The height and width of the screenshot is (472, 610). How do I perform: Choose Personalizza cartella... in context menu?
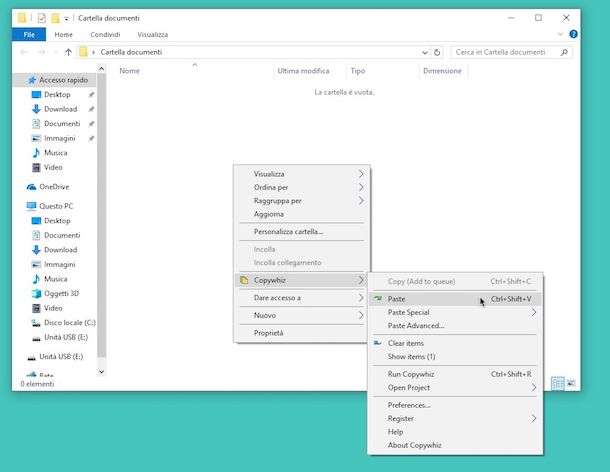(302, 232)
